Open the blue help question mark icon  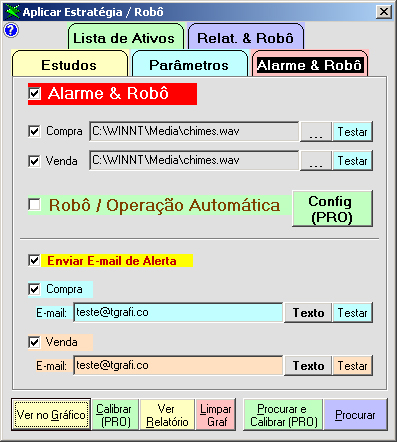11,30
